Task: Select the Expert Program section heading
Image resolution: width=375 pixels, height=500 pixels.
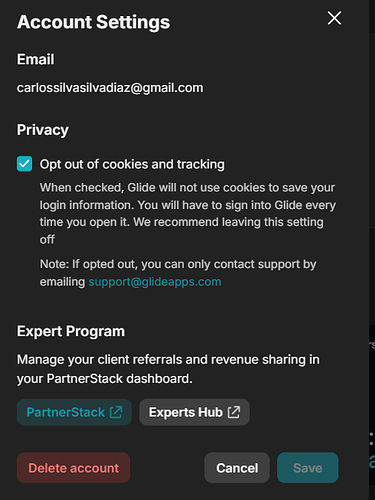Action: click(x=71, y=331)
